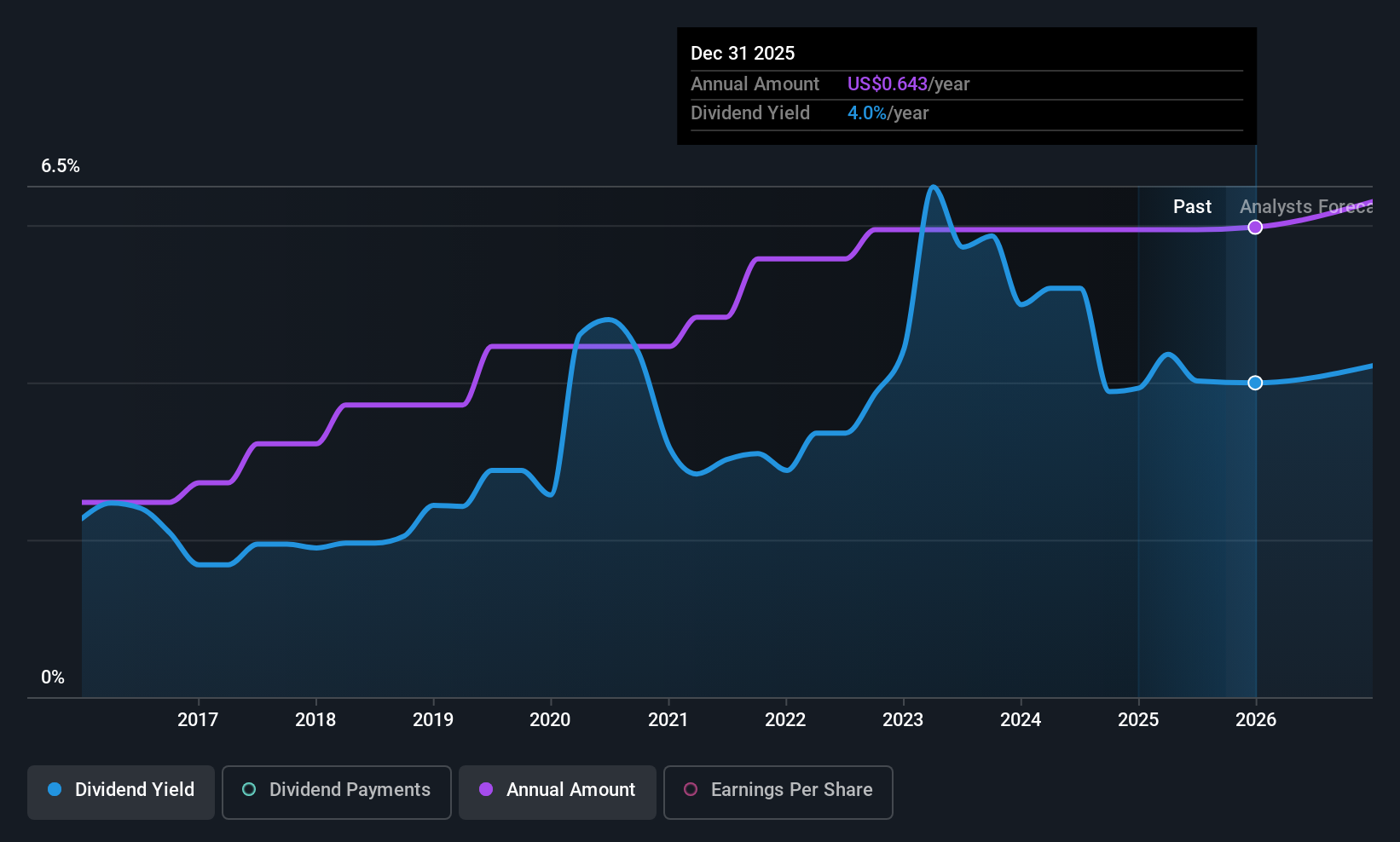Screen dimensions: 1400x842
Task: Click the 4.0% dividend yield tooltip value
Action: tap(867, 112)
